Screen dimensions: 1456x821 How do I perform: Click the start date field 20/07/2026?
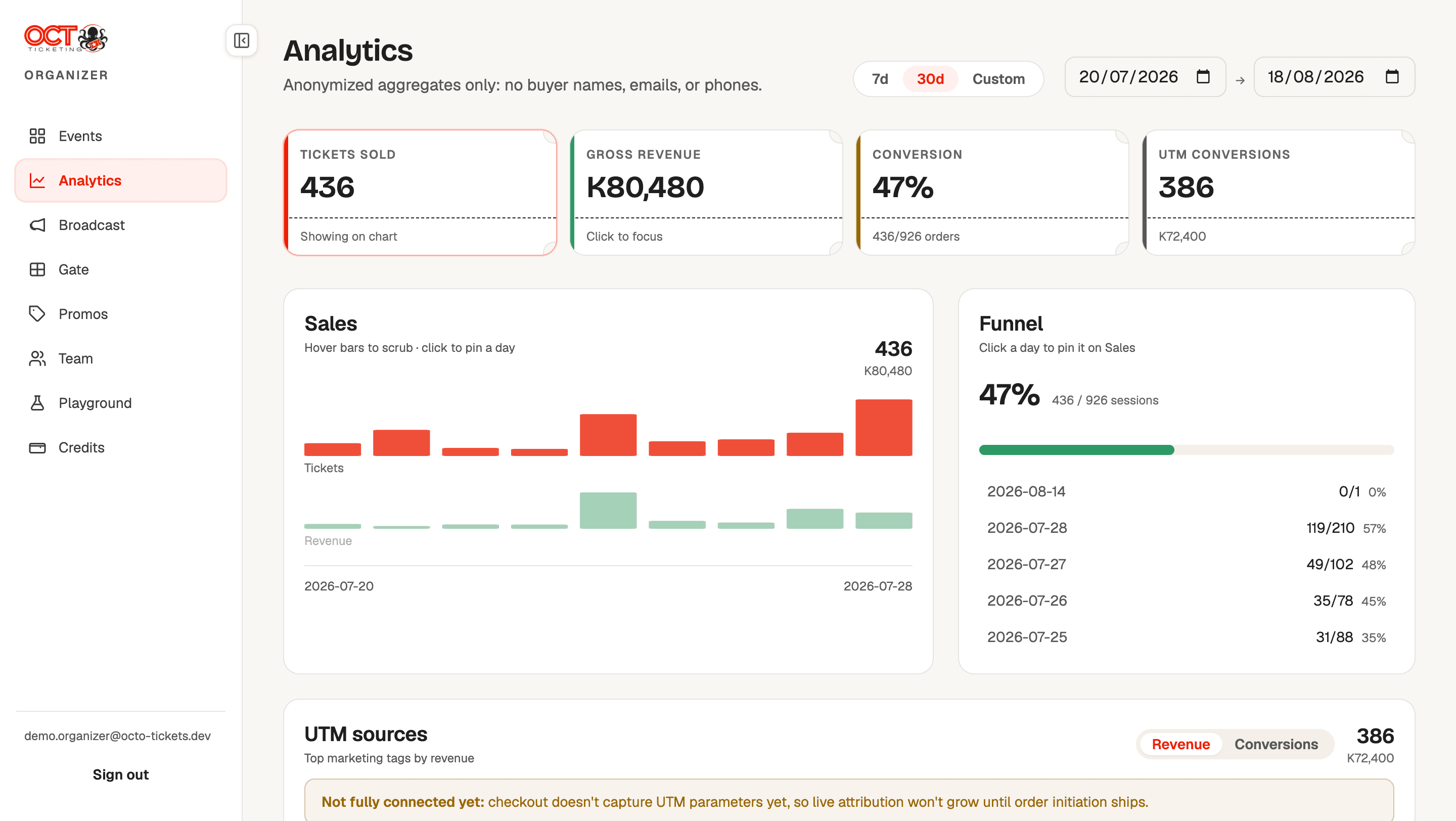pyautogui.click(x=1145, y=77)
